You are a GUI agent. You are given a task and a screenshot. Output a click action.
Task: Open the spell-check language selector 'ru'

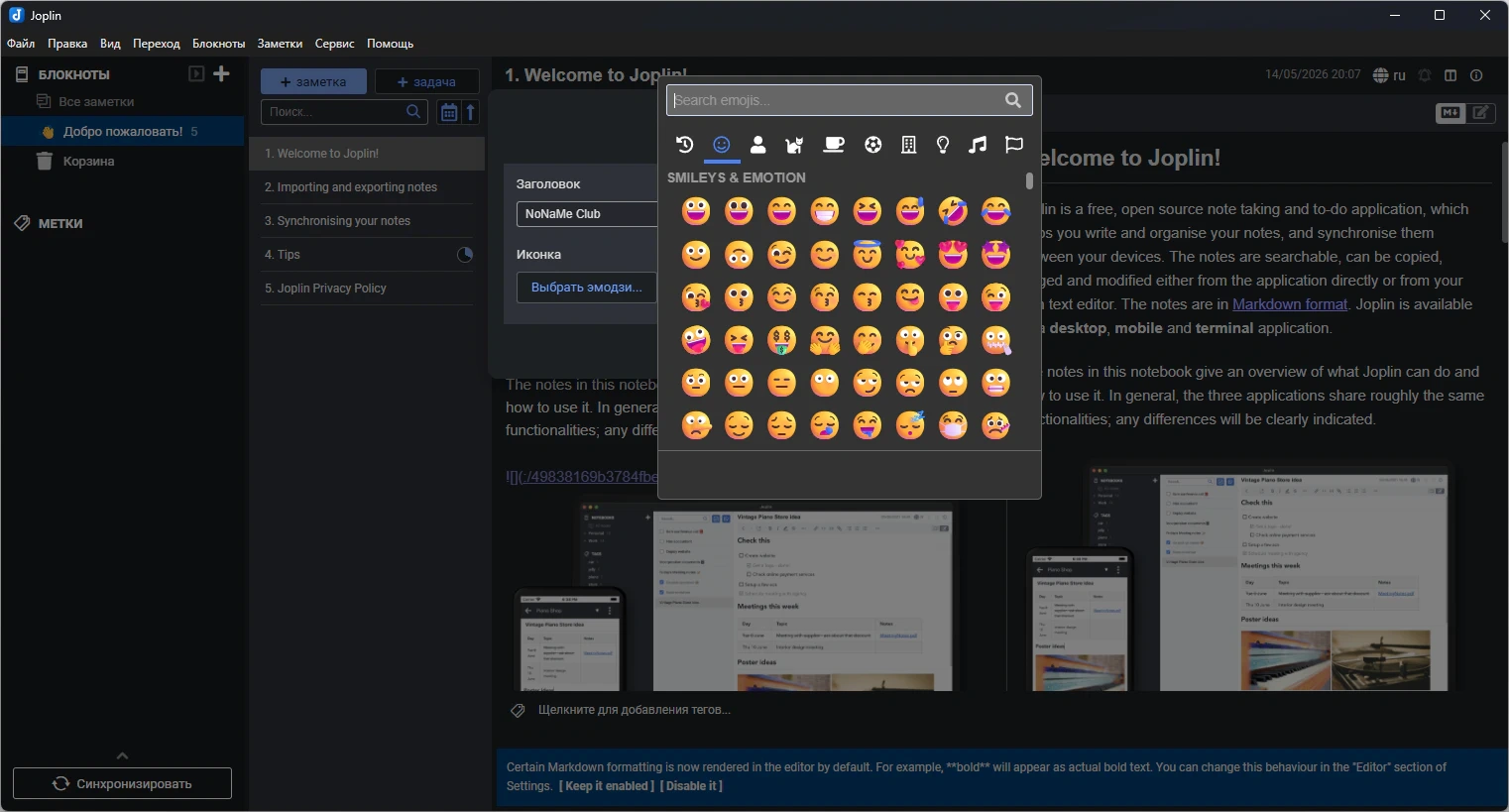[1390, 75]
